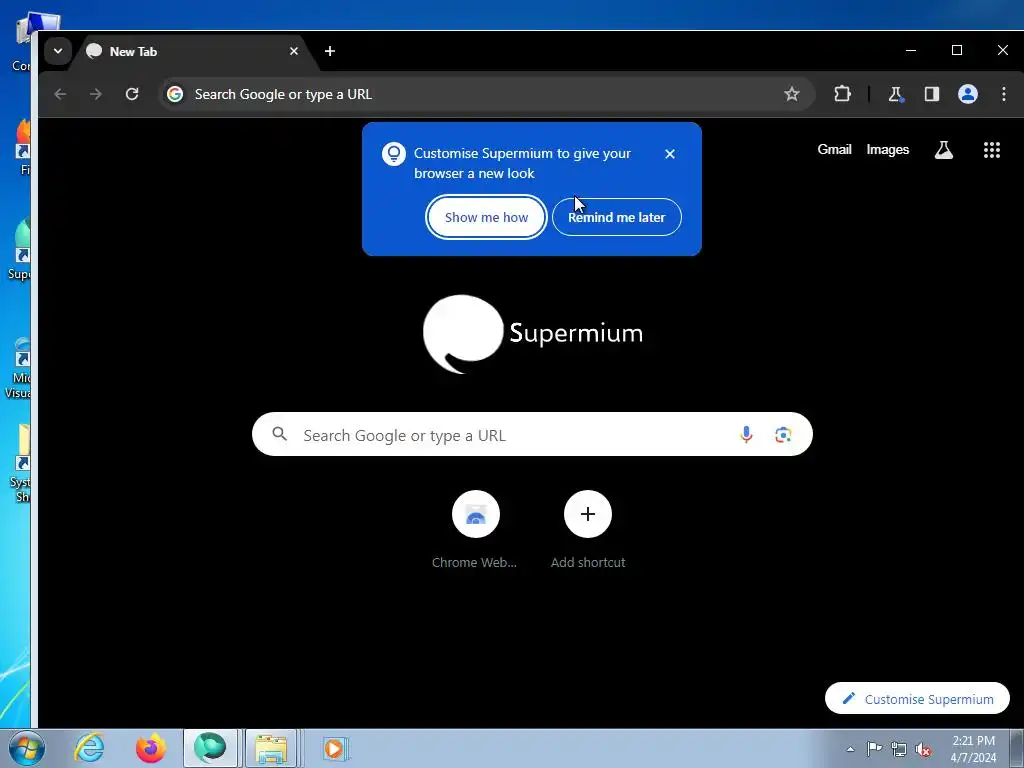
Task: Go forward using the forward arrow
Action: [x=96, y=94]
